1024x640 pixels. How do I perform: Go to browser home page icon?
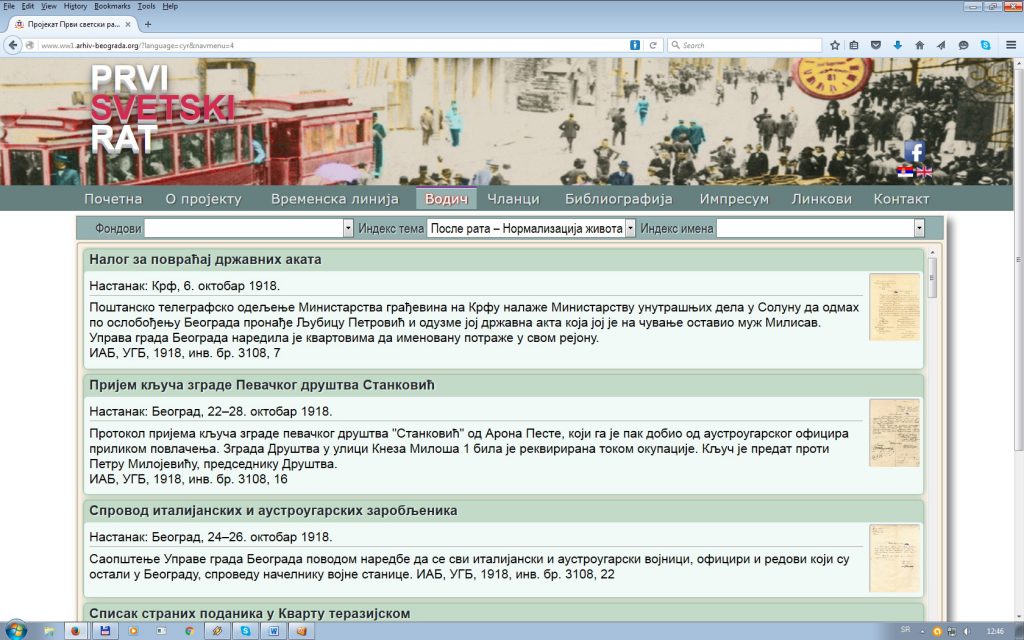[x=919, y=45]
